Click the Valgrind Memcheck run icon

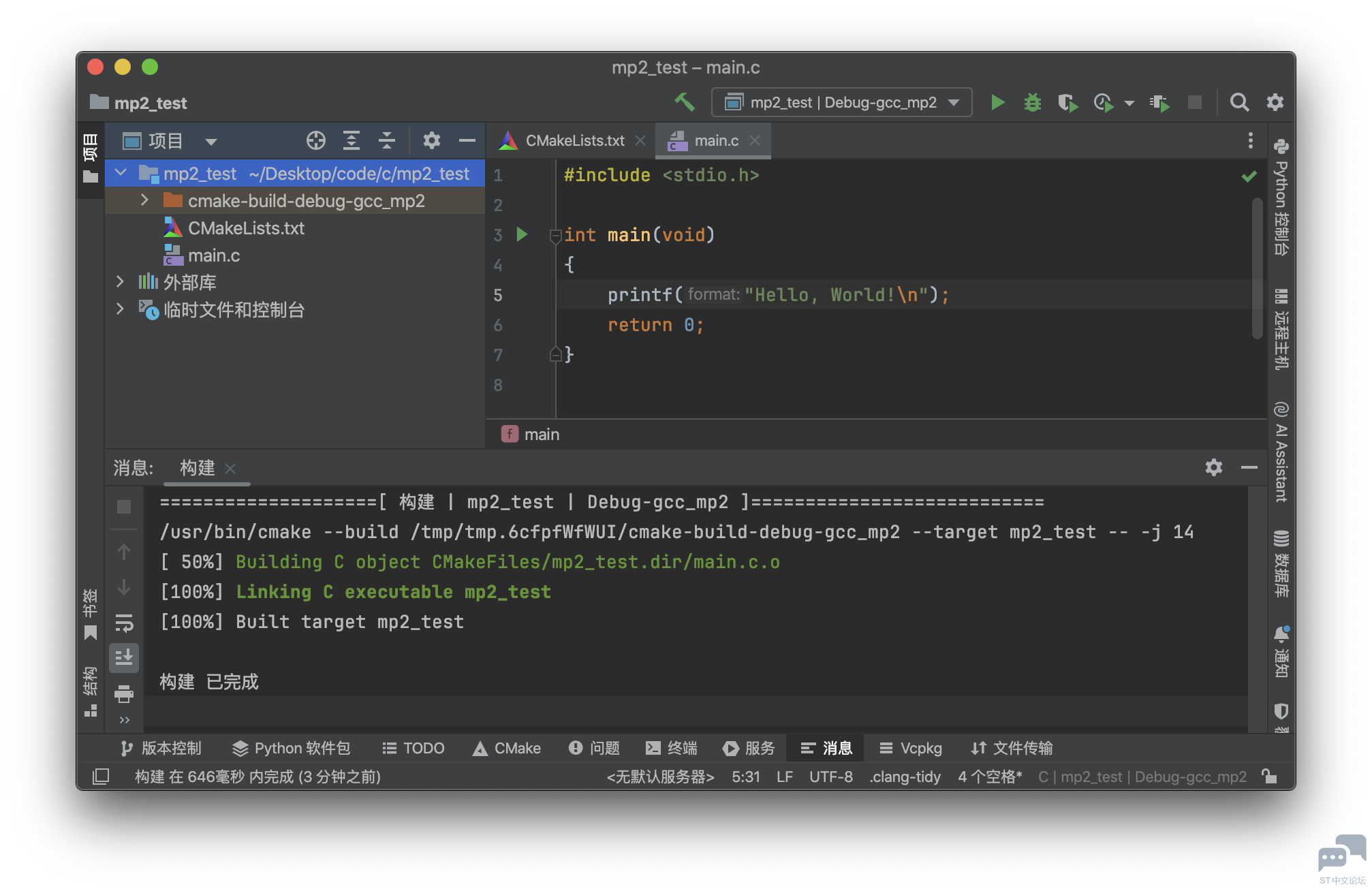(1159, 102)
